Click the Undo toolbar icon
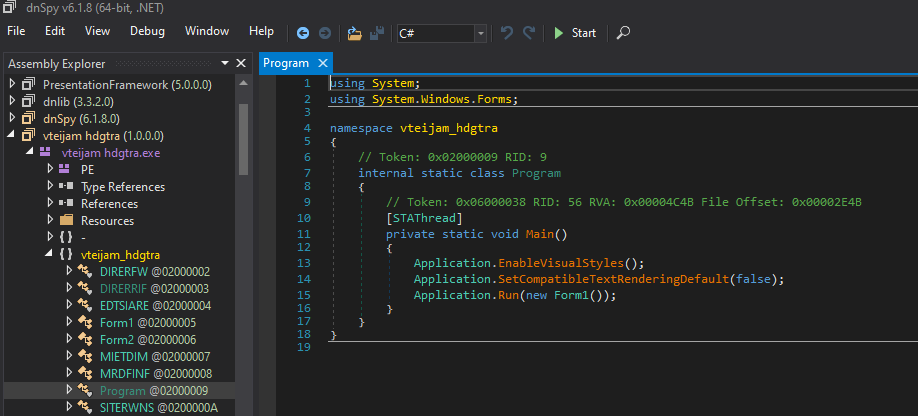 tap(507, 33)
